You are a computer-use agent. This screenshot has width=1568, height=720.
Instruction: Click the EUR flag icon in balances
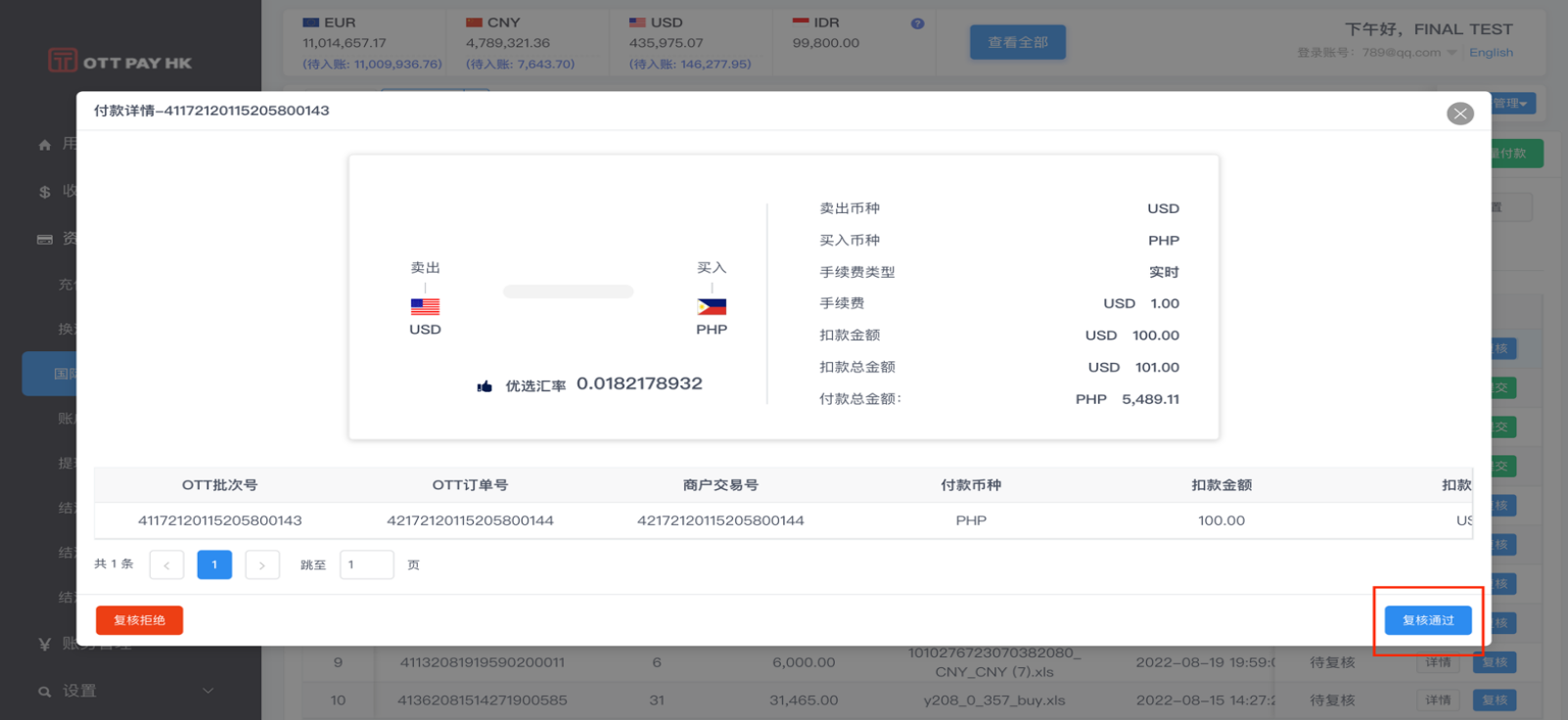pos(311,22)
